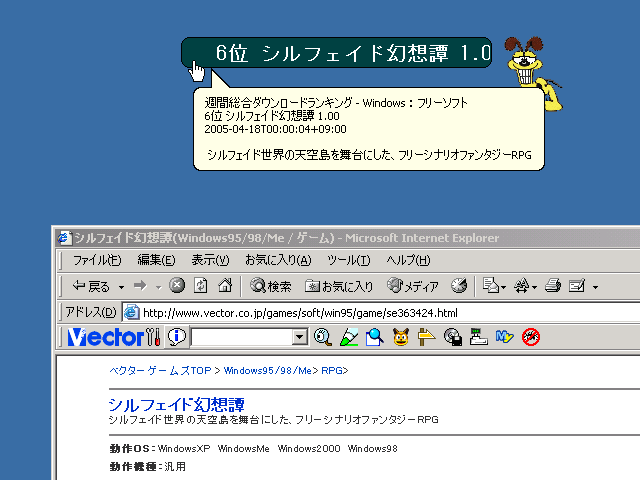
Task: Click the Vector logo on toolbar
Action: 106,337
